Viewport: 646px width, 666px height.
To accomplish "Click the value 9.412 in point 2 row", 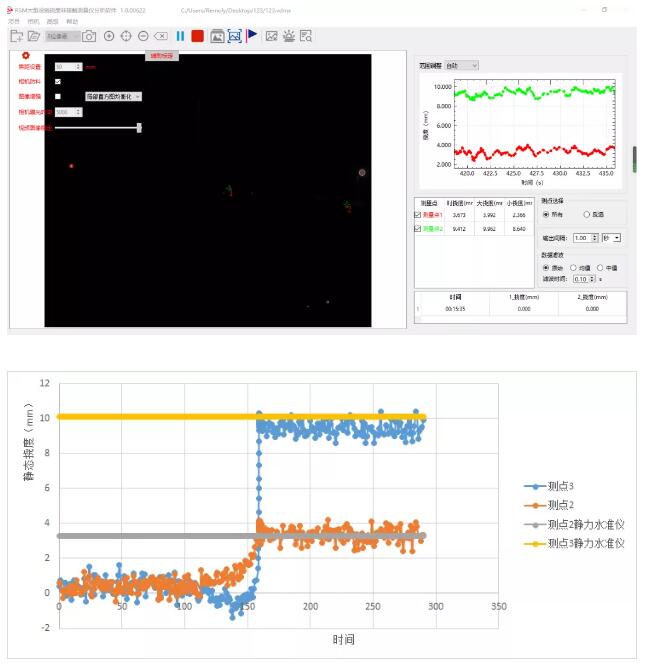I will (459, 229).
